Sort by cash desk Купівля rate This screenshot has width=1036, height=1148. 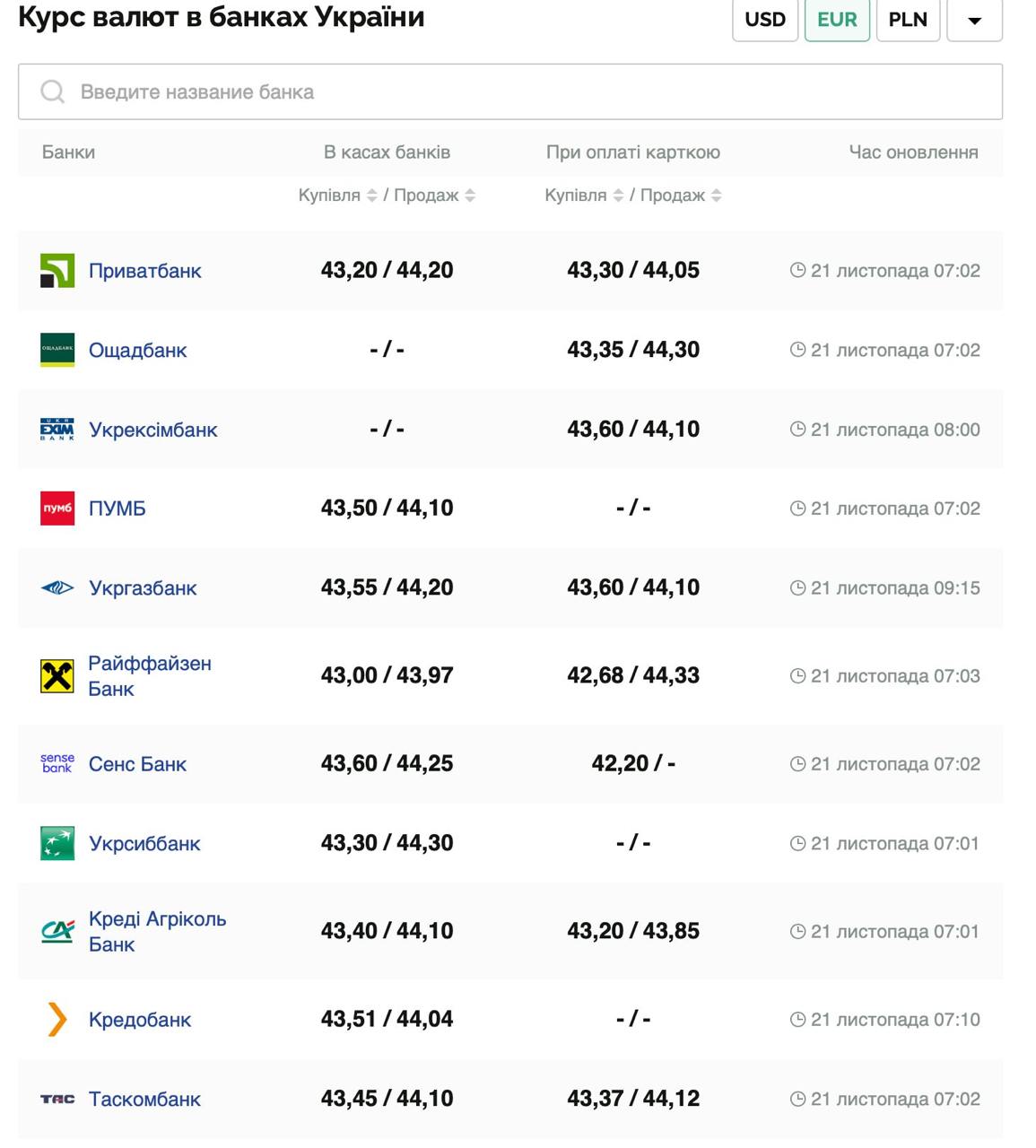pyautogui.click(x=371, y=196)
